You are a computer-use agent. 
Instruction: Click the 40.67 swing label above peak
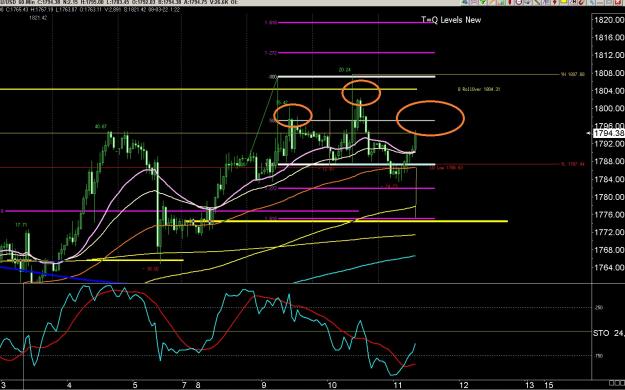pos(101,127)
